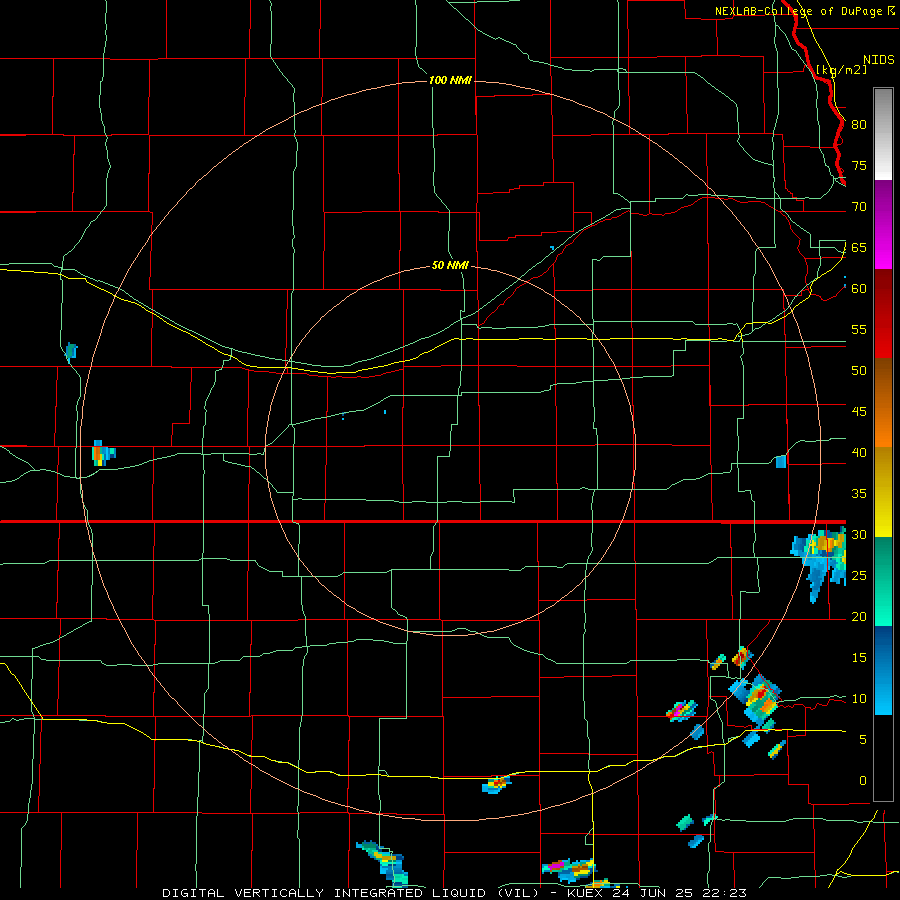Click the storm cell on the yellow highway at the bottom

[x=497, y=784]
